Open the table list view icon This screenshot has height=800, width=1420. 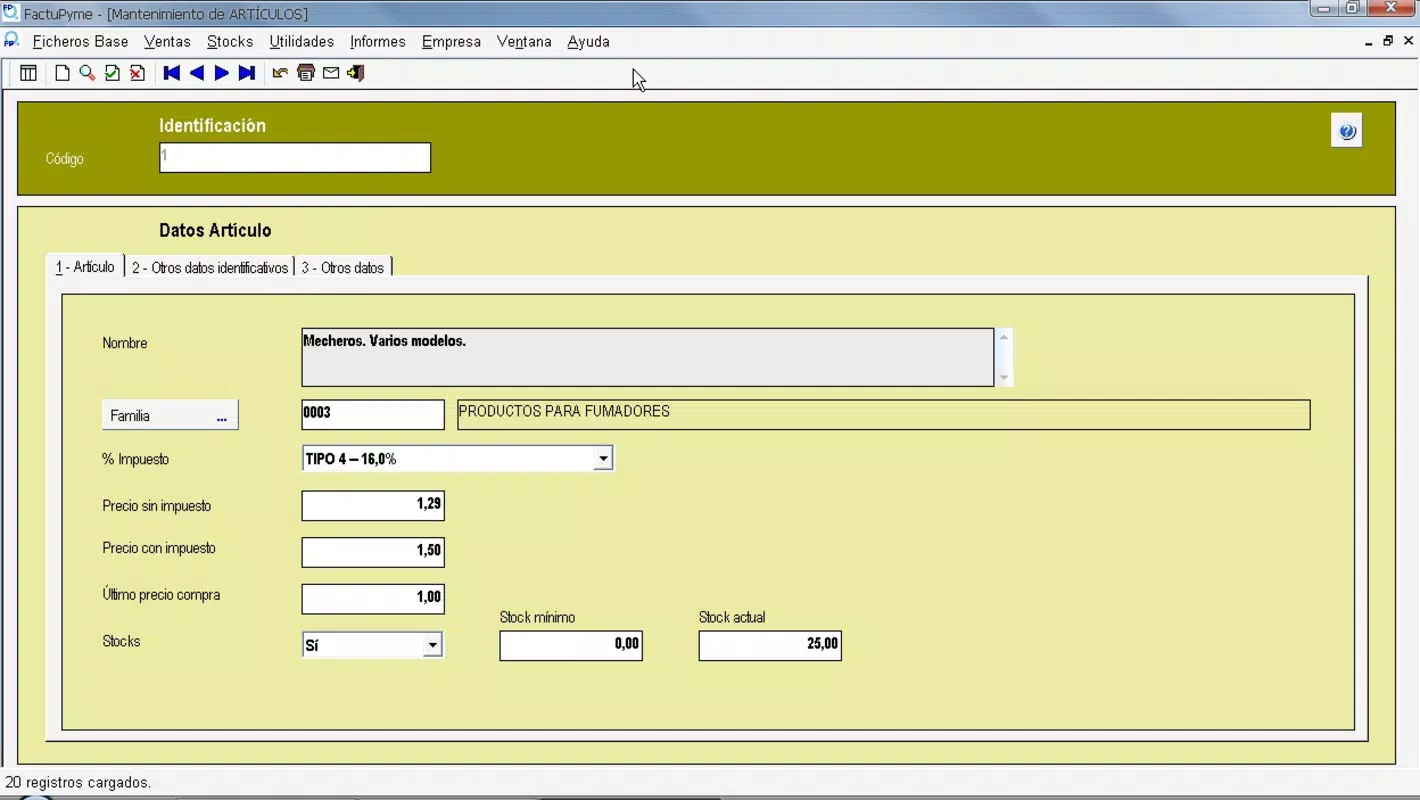tap(28, 73)
